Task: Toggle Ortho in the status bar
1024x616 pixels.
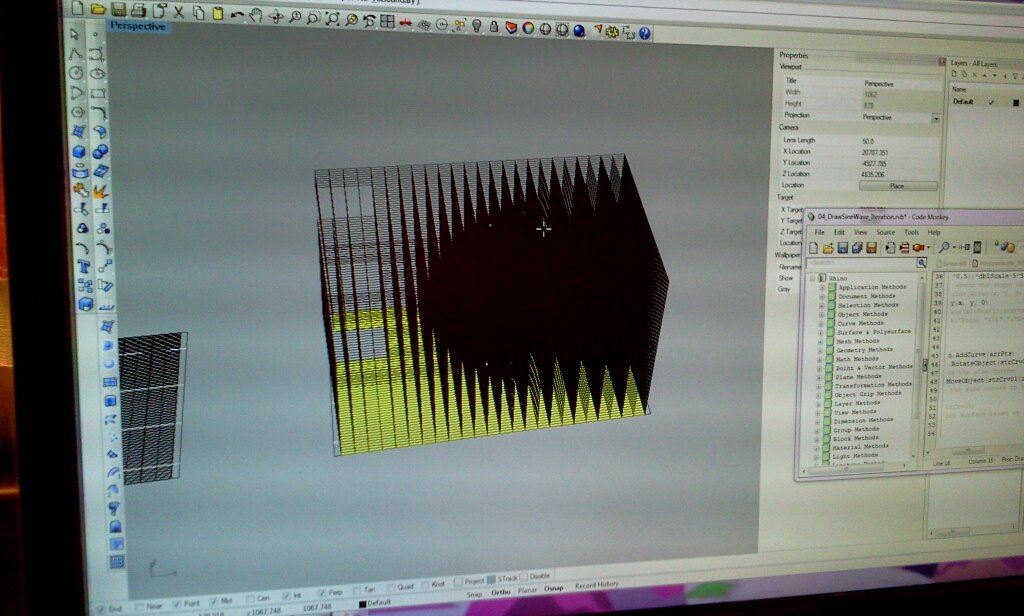Action: coord(501,591)
